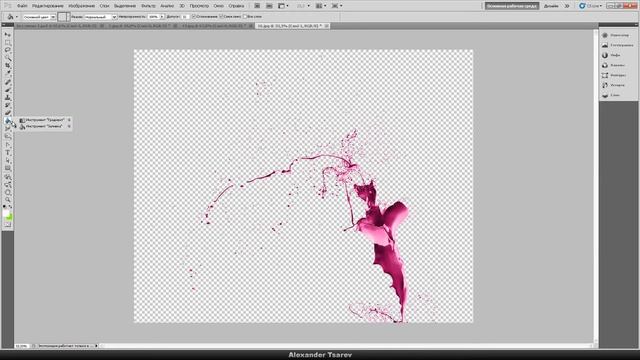Open the Непрозрачность slider arrow

[162, 17]
